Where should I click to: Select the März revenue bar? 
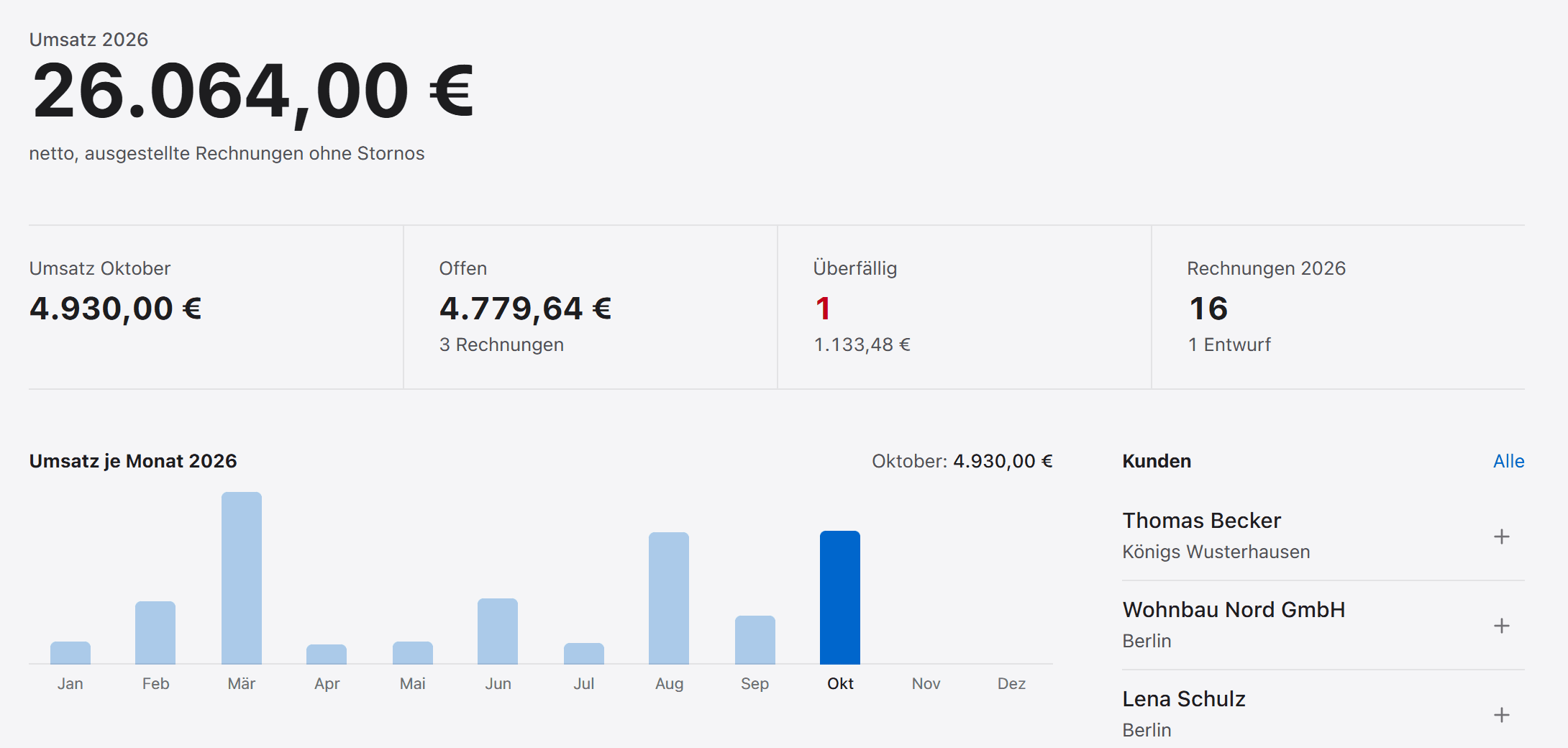(x=242, y=578)
